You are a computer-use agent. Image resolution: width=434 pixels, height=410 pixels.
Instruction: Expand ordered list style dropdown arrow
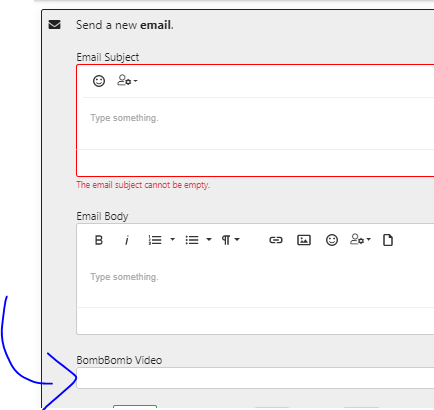pyautogui.click(x=173, y=239)
